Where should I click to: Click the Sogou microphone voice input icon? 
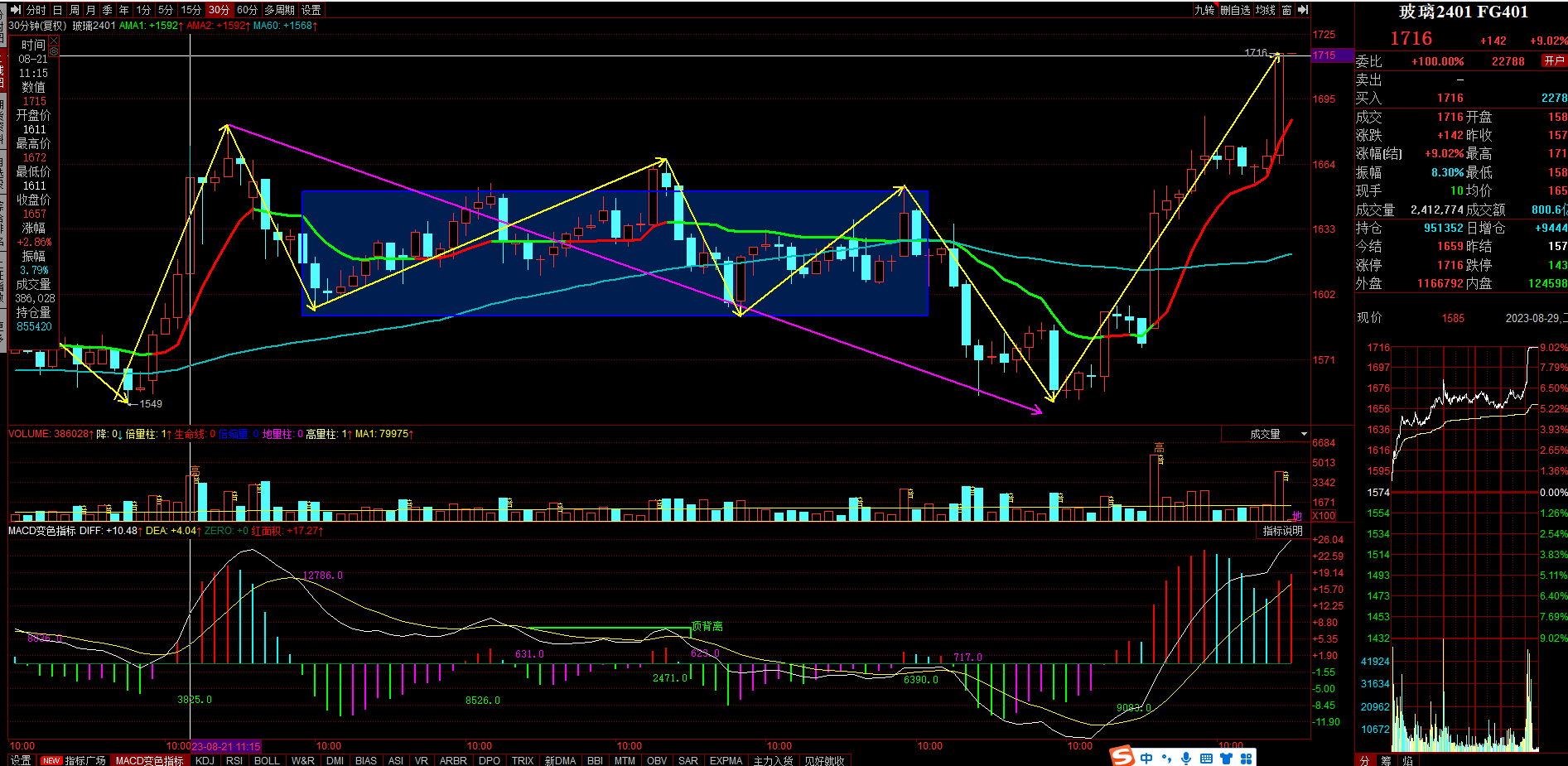click(x=1186, y=758)
